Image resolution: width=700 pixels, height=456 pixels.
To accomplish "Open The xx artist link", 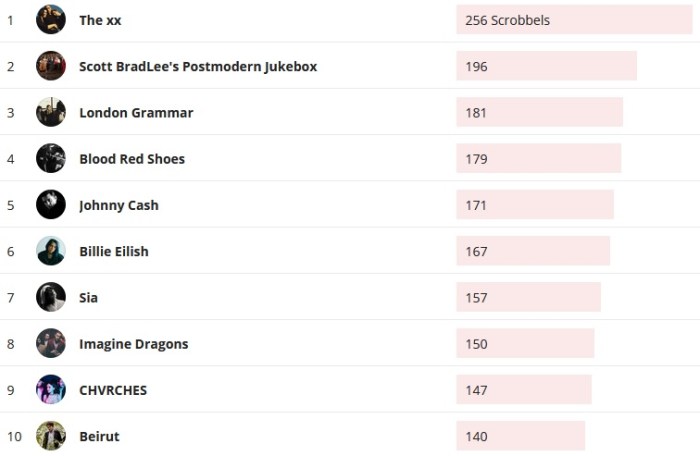I will 100,20.
